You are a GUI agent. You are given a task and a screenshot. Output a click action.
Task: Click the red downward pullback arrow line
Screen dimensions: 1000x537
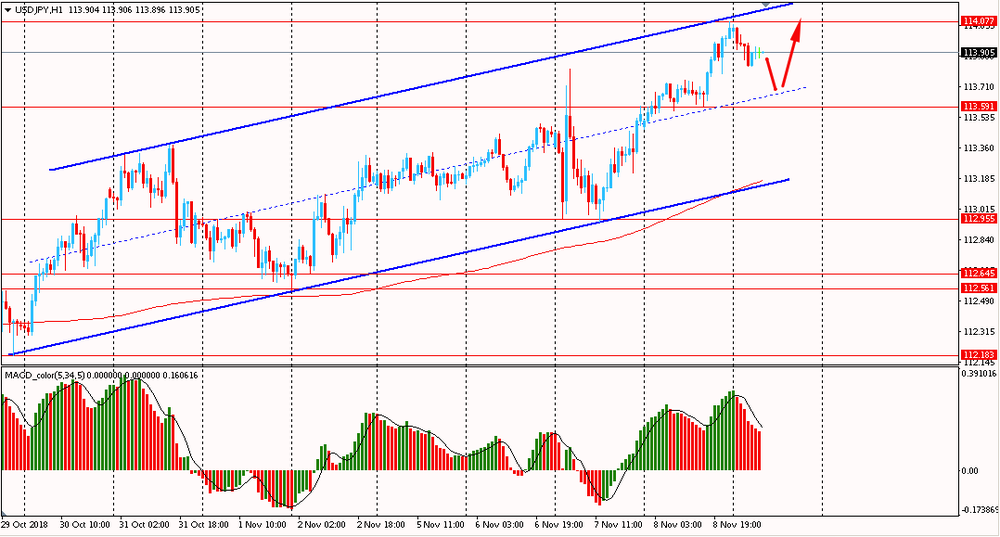(771, 74)
